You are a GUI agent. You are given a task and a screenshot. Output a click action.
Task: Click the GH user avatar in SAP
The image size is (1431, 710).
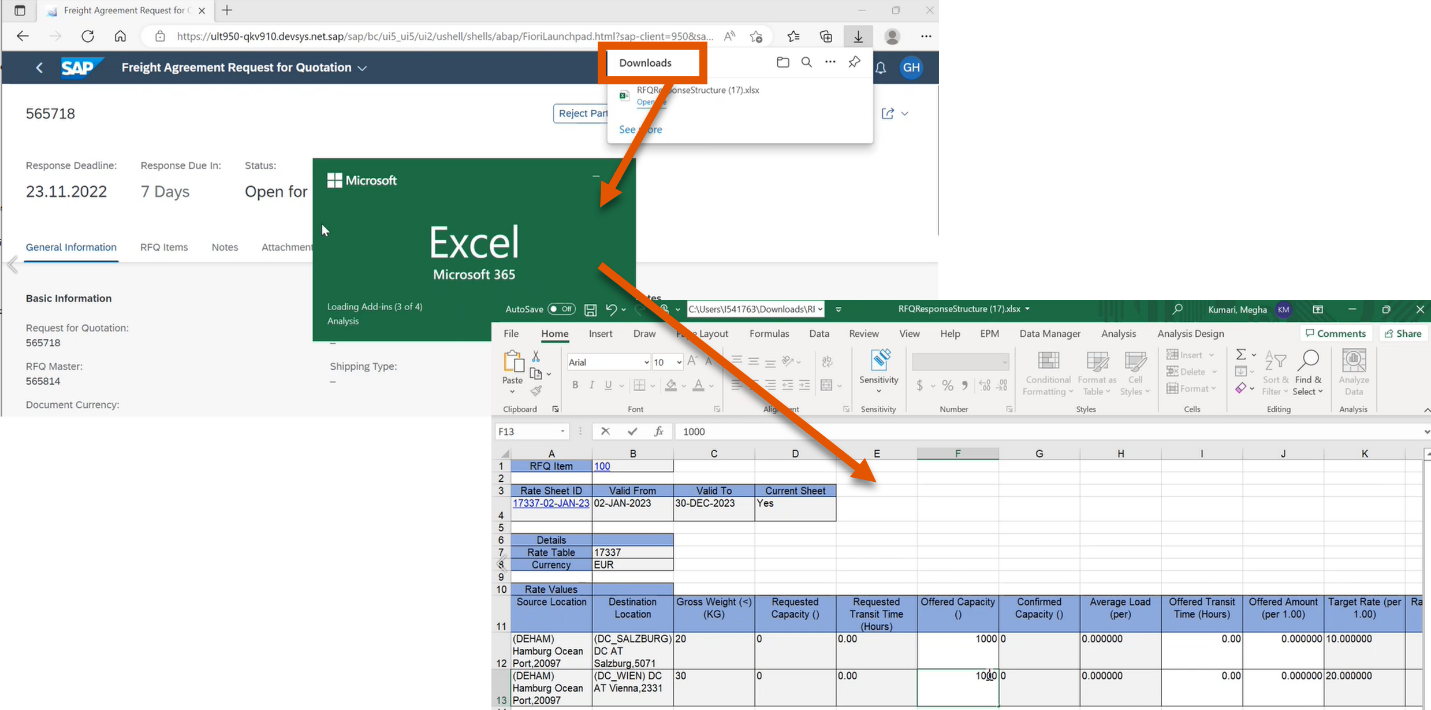(911, 68)
